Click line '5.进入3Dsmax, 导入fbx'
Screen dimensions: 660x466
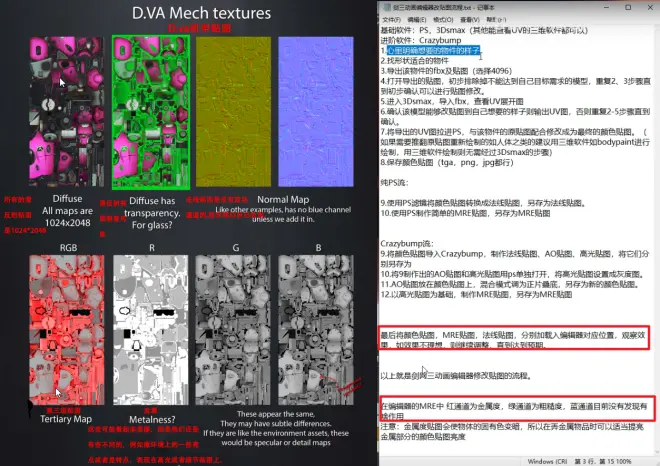[452, 101]
